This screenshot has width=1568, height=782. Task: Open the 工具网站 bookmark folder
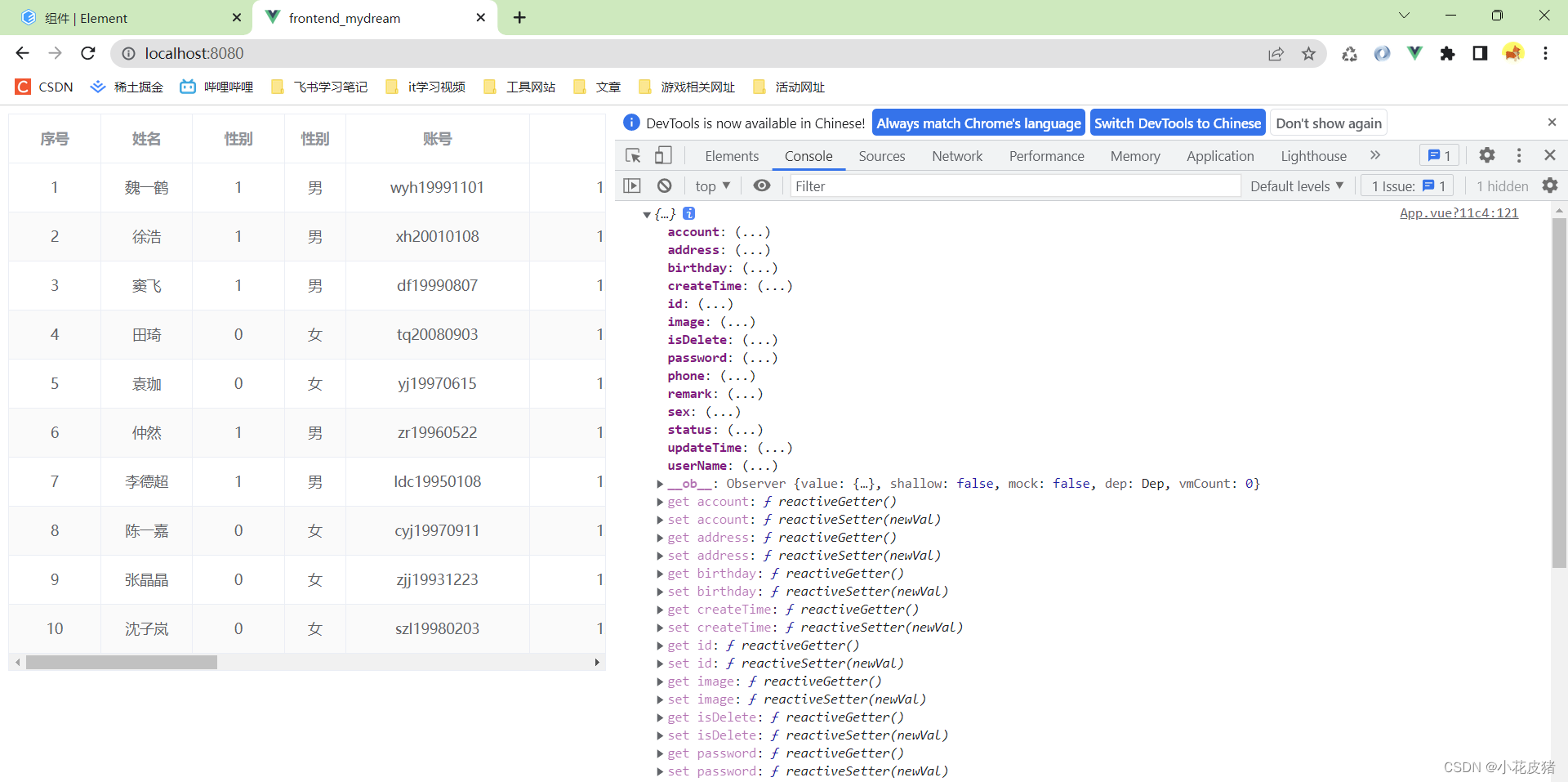pos(519,87)
